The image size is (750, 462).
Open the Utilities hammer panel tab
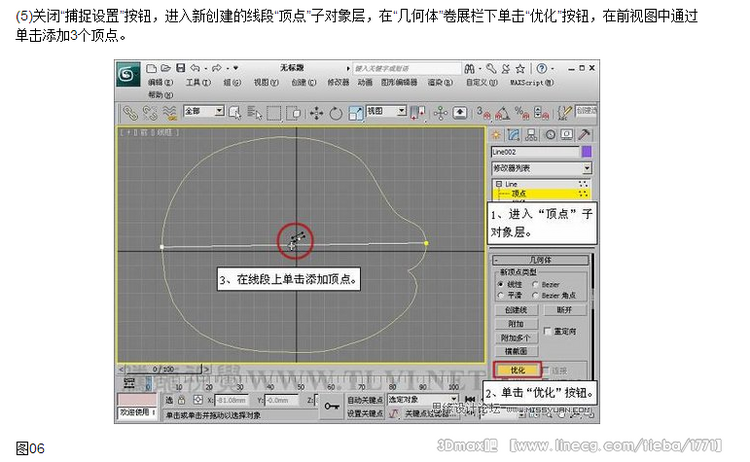coord(584,135)
